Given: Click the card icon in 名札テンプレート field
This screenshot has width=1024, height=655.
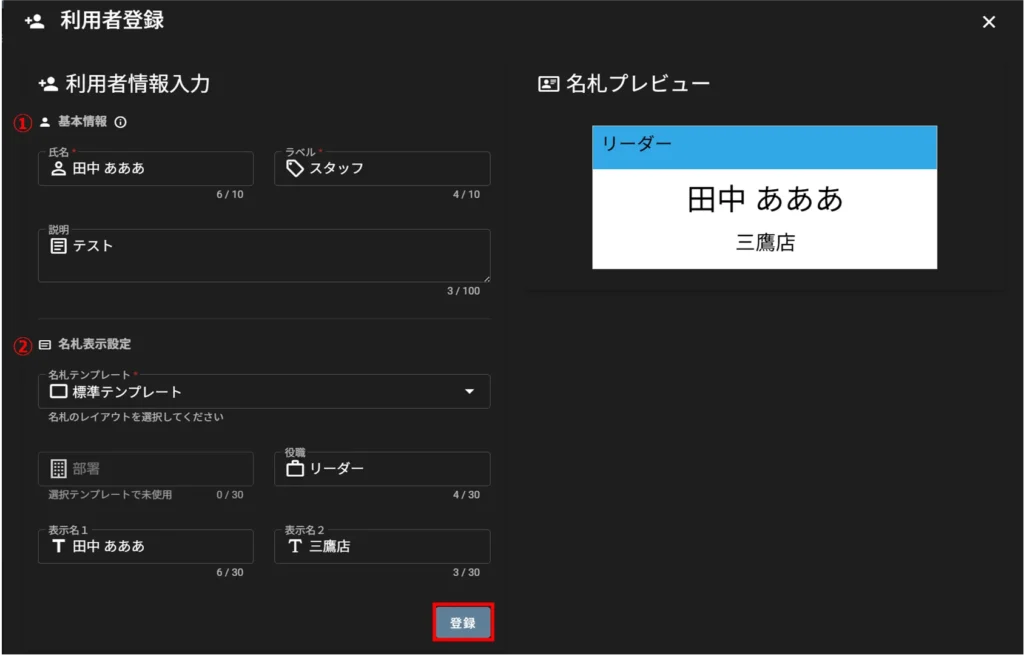Looking at the screenshot, I should (59, 392).
